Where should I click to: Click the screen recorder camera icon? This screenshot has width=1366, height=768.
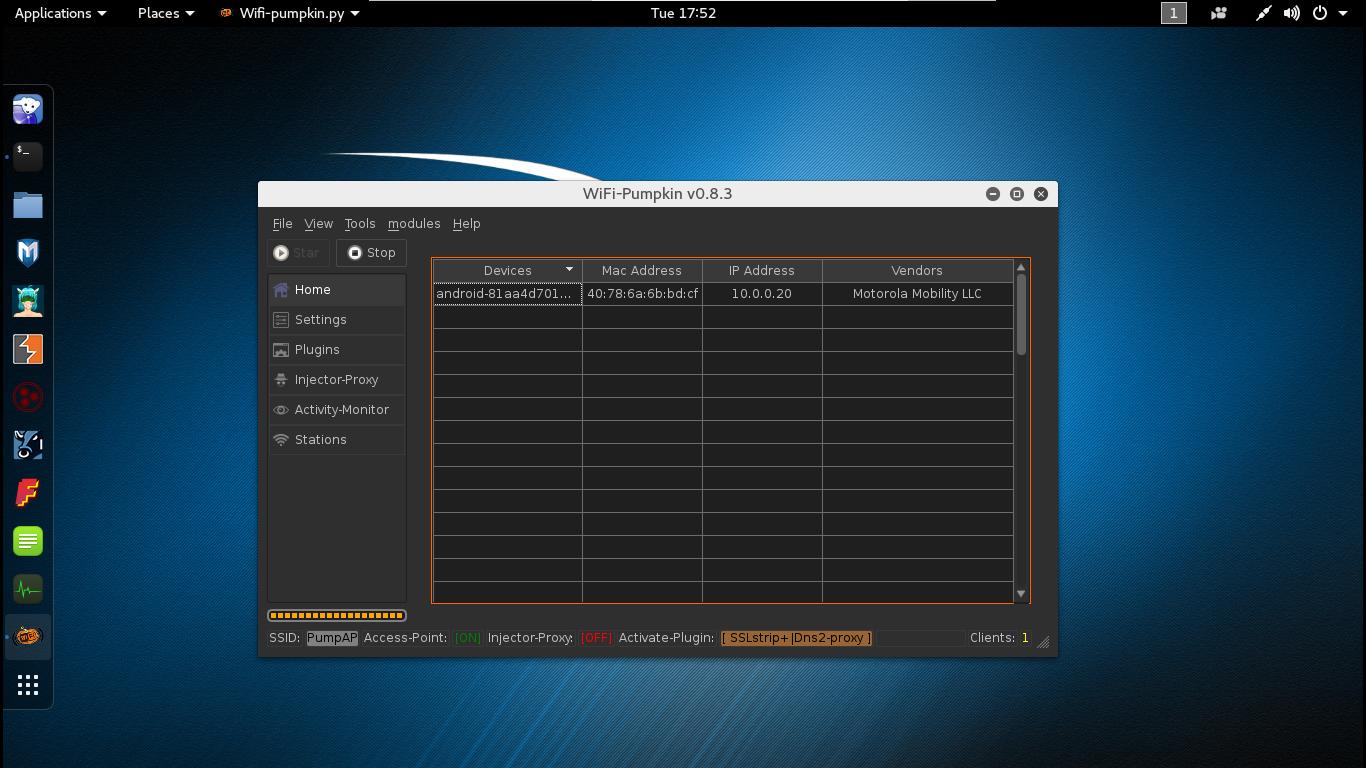tap(1219, 13)
